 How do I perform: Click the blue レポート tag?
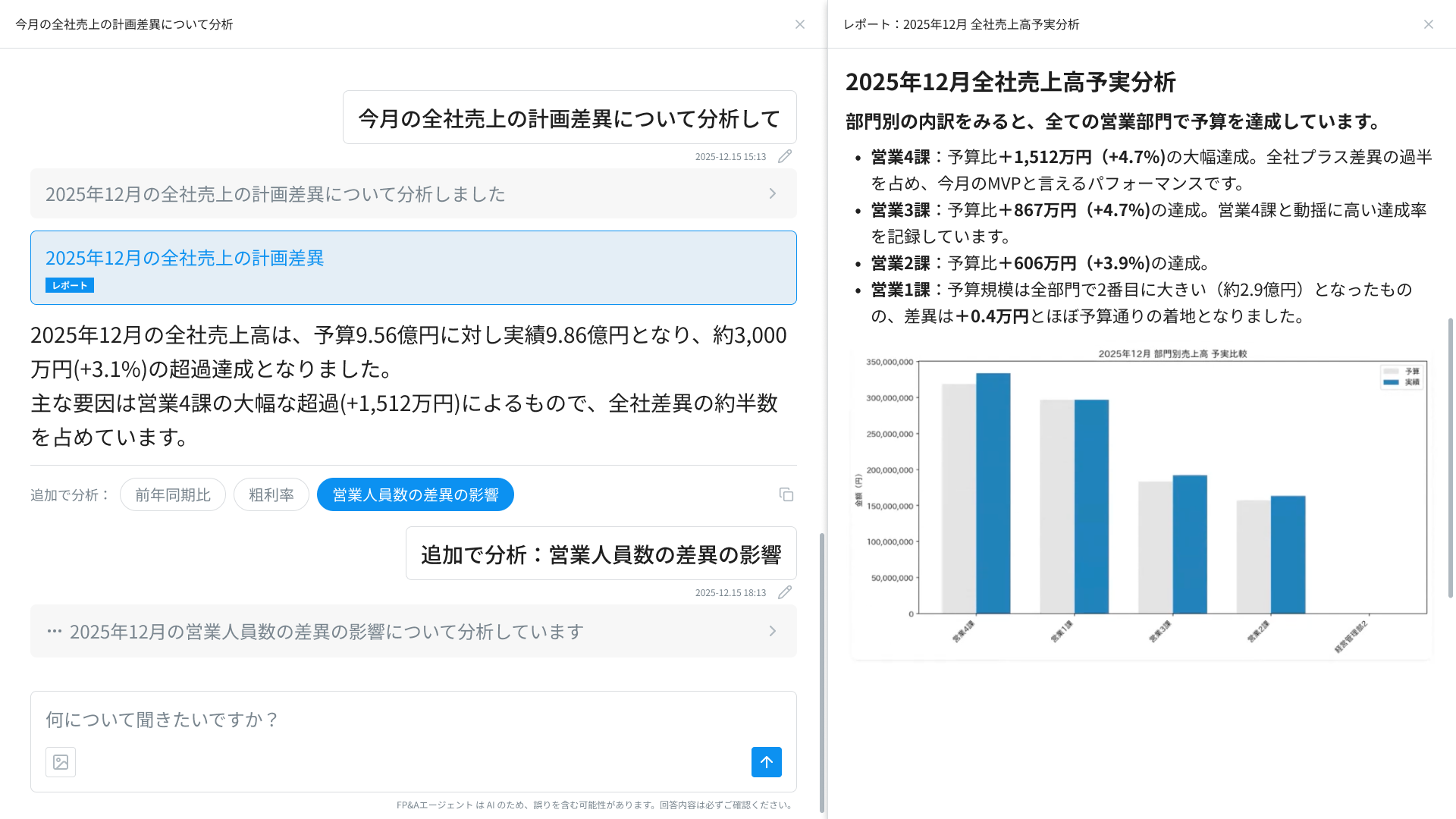click(x=70, y=285)
